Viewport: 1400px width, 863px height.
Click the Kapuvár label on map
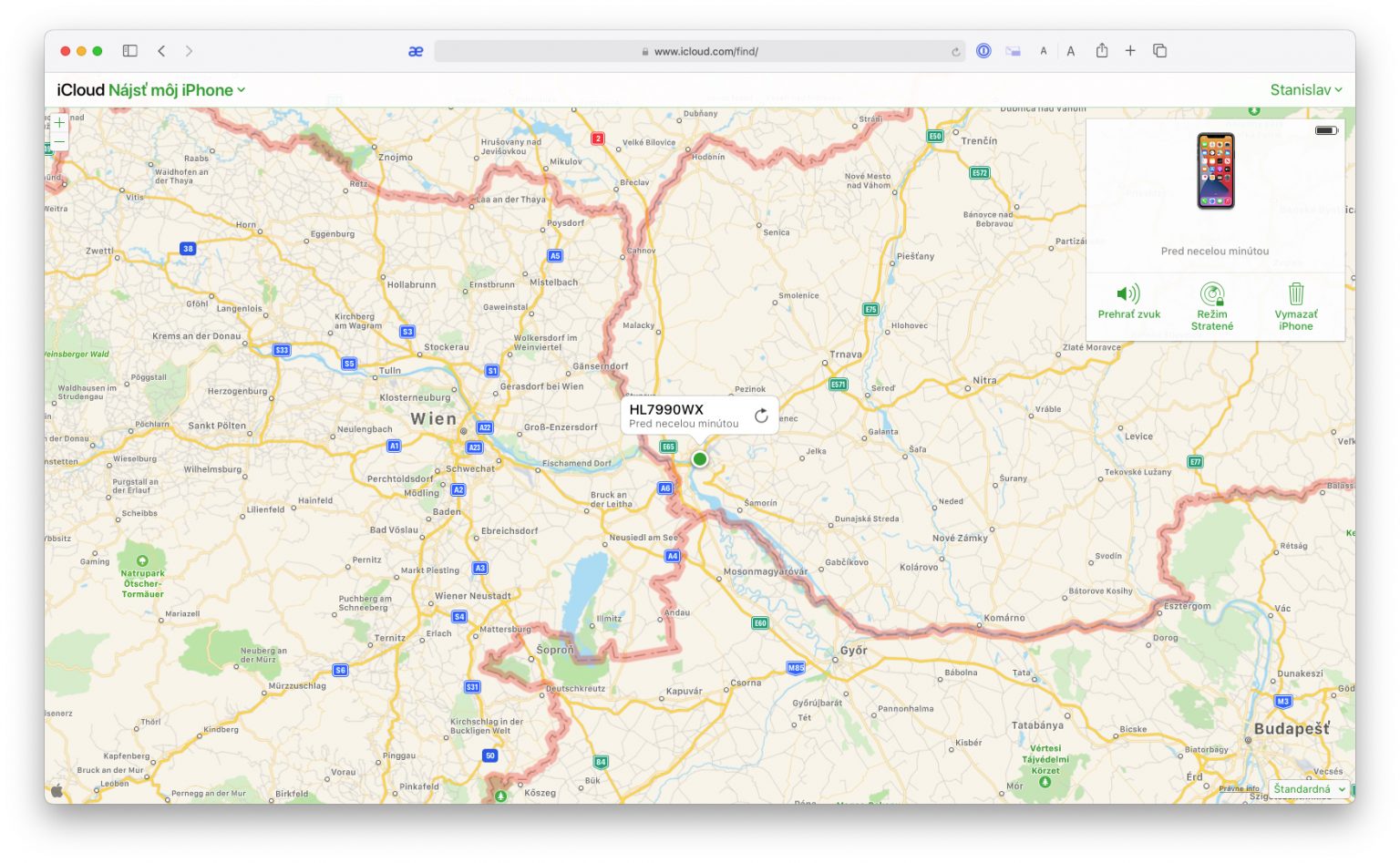pyautogui.click(x=684, y=691)
